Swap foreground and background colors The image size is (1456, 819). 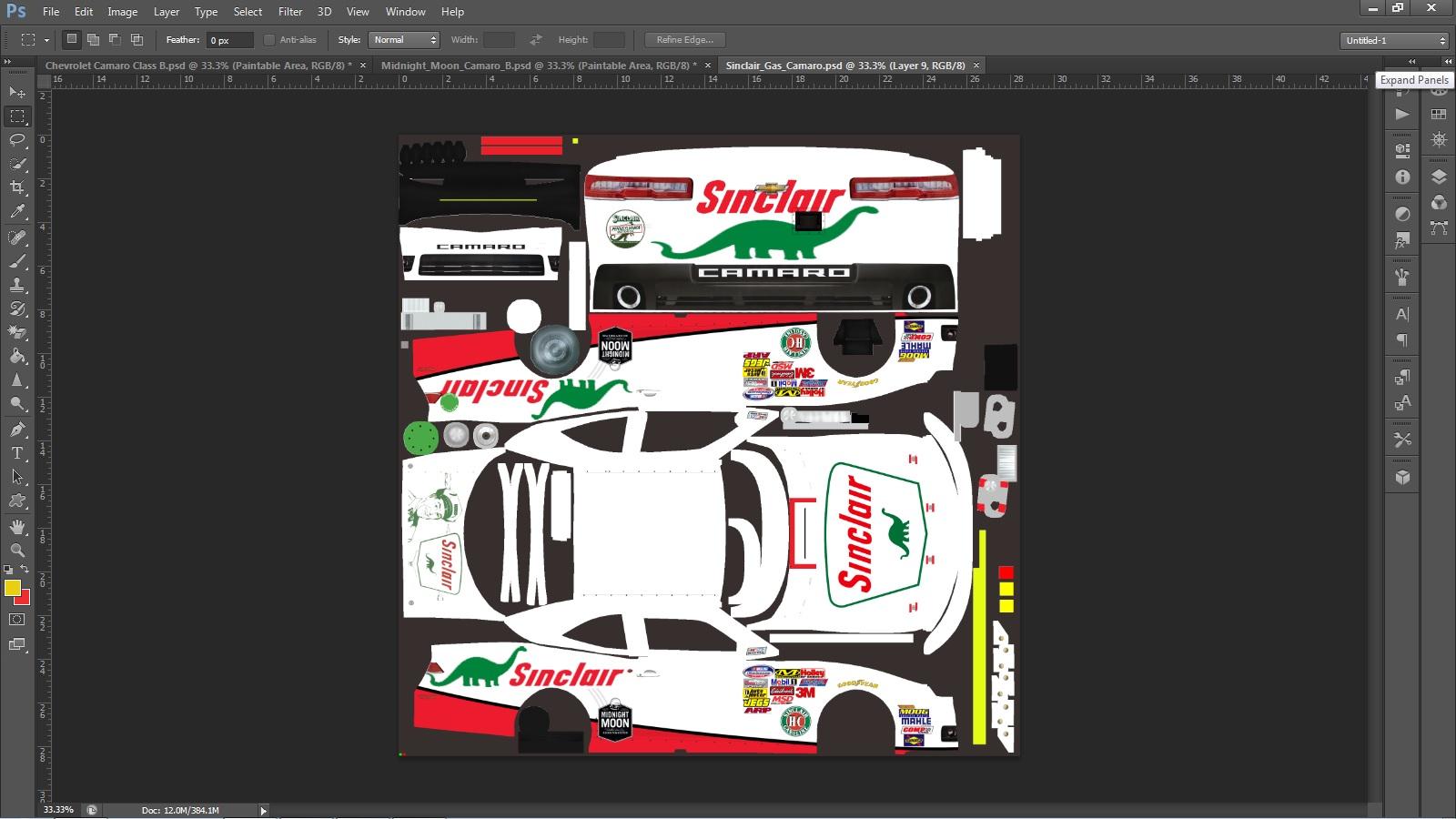pyautogui.click(x=25, y=570)
